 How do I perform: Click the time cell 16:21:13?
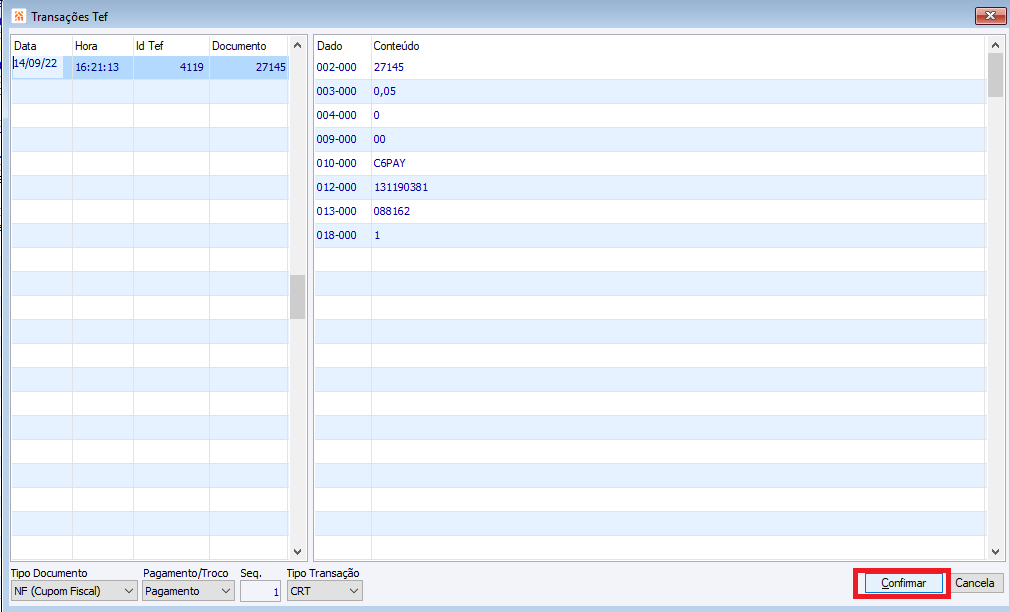click(x=103, y=67)
